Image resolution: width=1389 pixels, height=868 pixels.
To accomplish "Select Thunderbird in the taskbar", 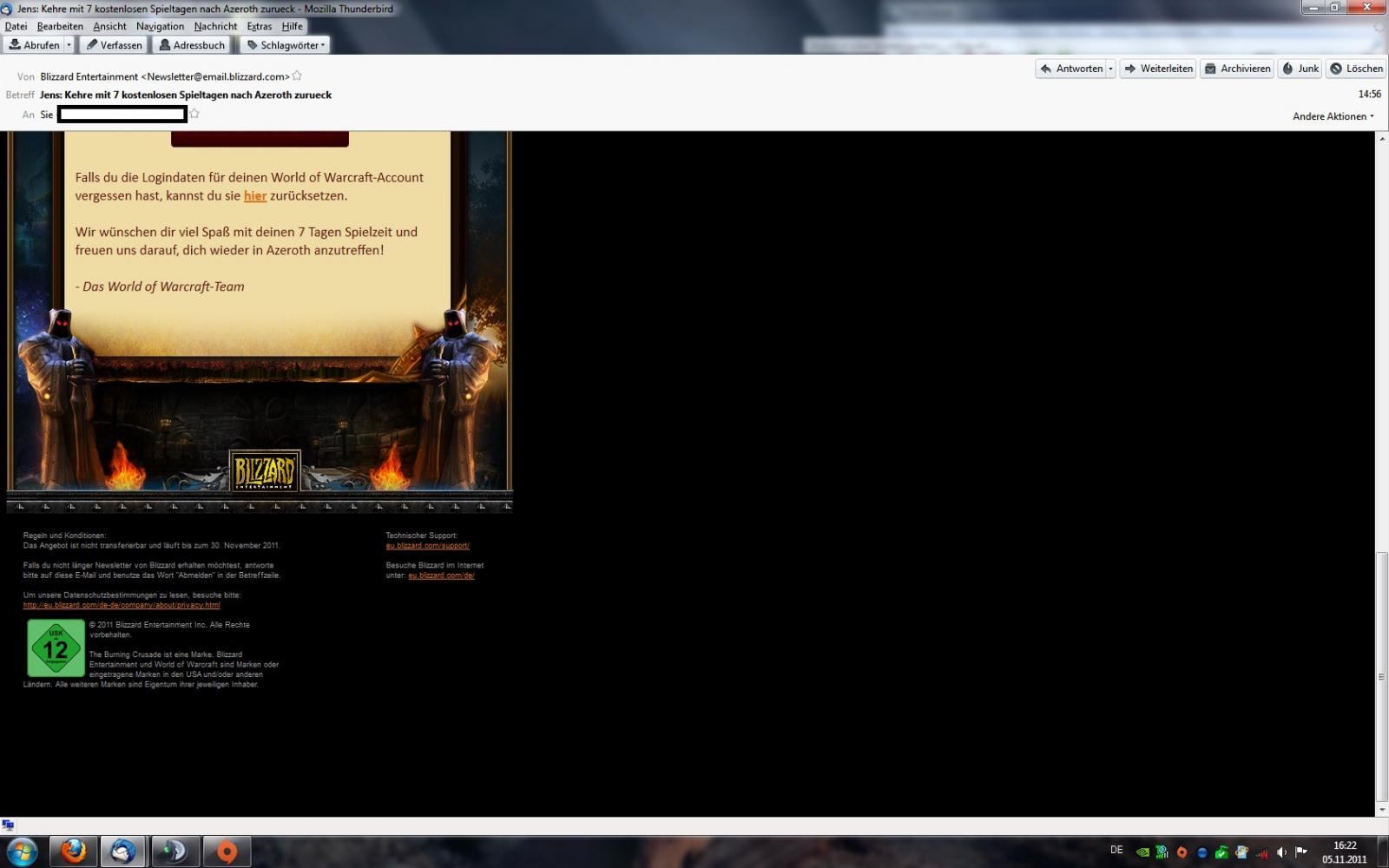I will pos(124,852).
